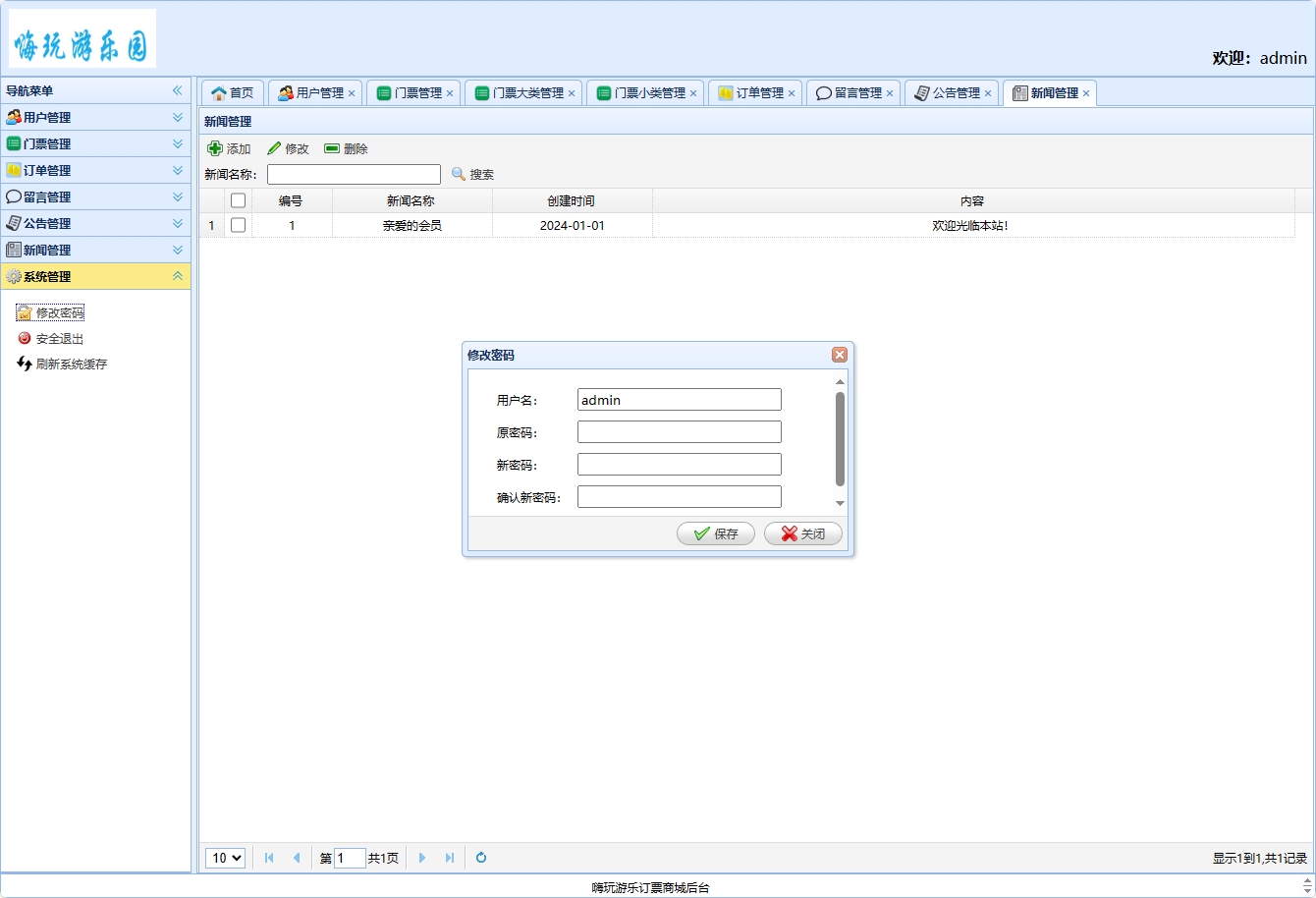The width and height of the screenshot is (1316, 898).
Task: Click the 添加 (Add) icon in news toolbar
Action: tap(214, 148)
